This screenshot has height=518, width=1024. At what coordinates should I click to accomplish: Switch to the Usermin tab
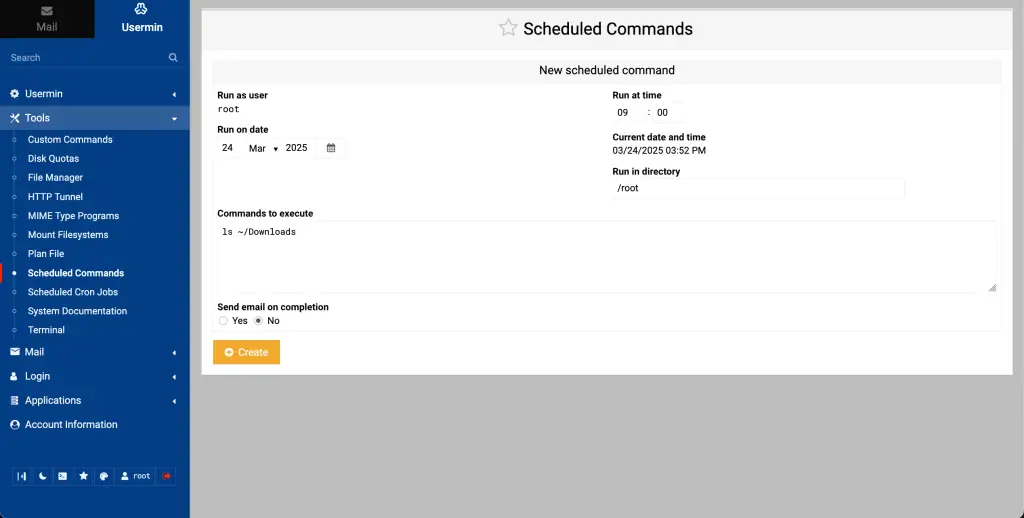click(x=142, y=19)
